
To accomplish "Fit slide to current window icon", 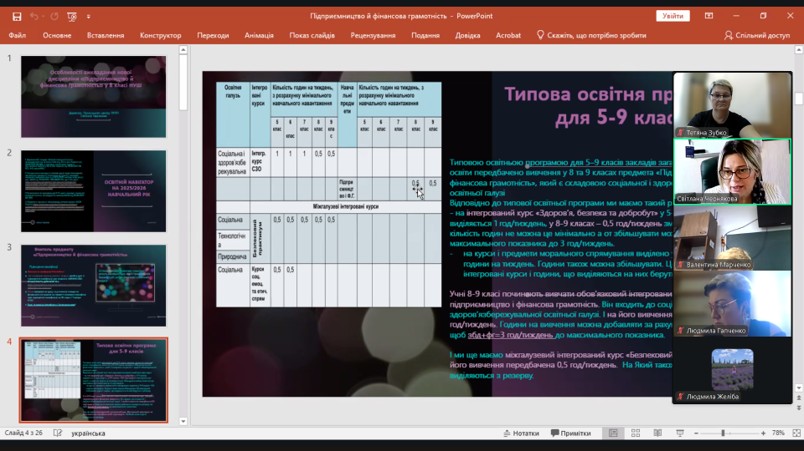I will tap(796, 433).
